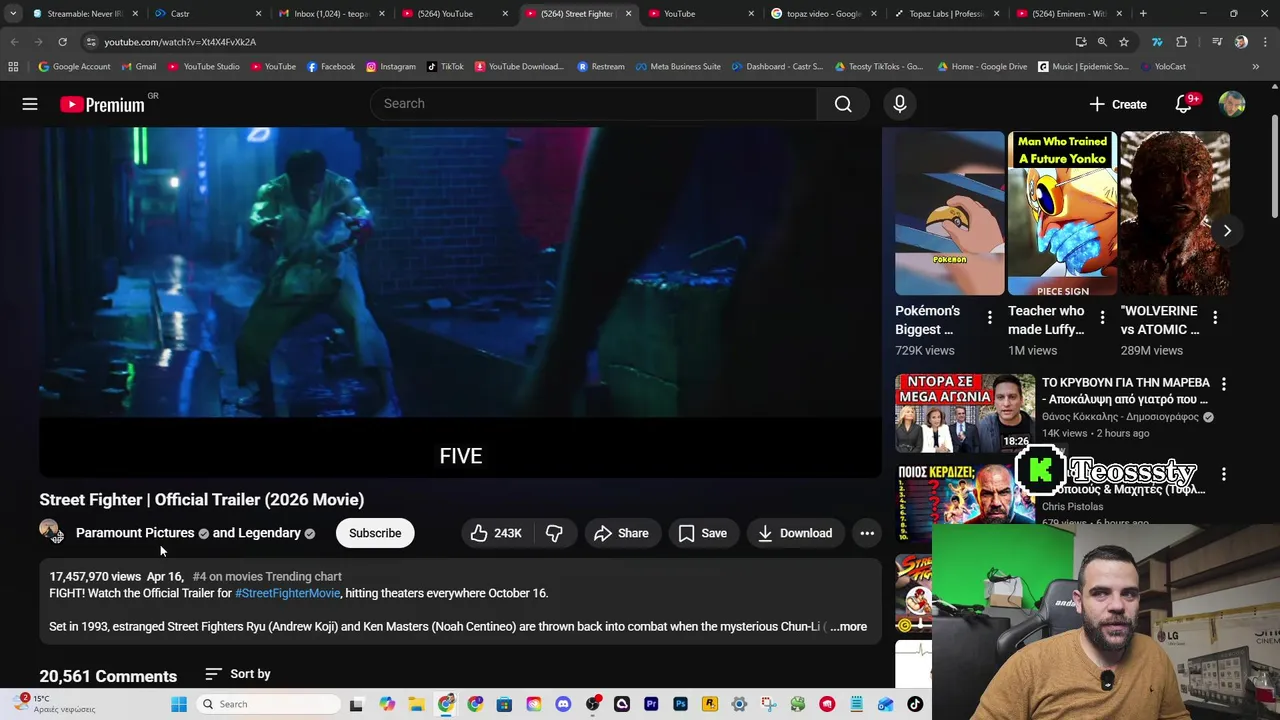This screenshot has height=720, width=1280.
Task: Click the video player frame
Action: (x=460, y=302)
